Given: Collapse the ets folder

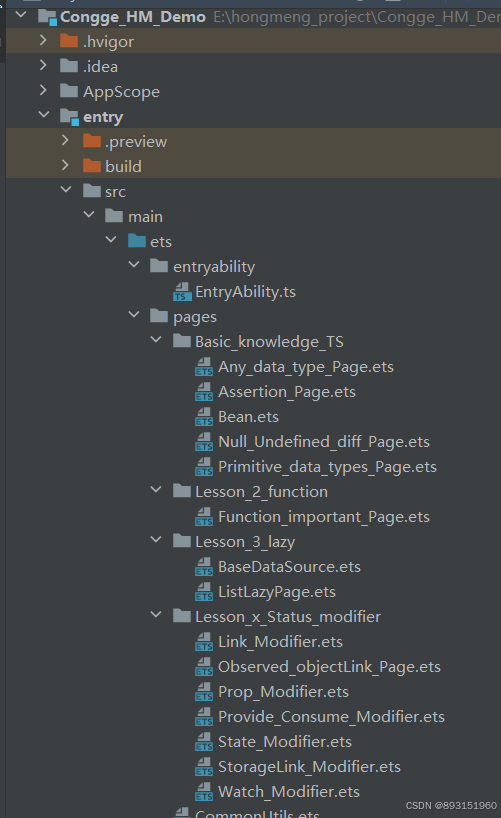Looking at the screenshot, I should point(111,239).
